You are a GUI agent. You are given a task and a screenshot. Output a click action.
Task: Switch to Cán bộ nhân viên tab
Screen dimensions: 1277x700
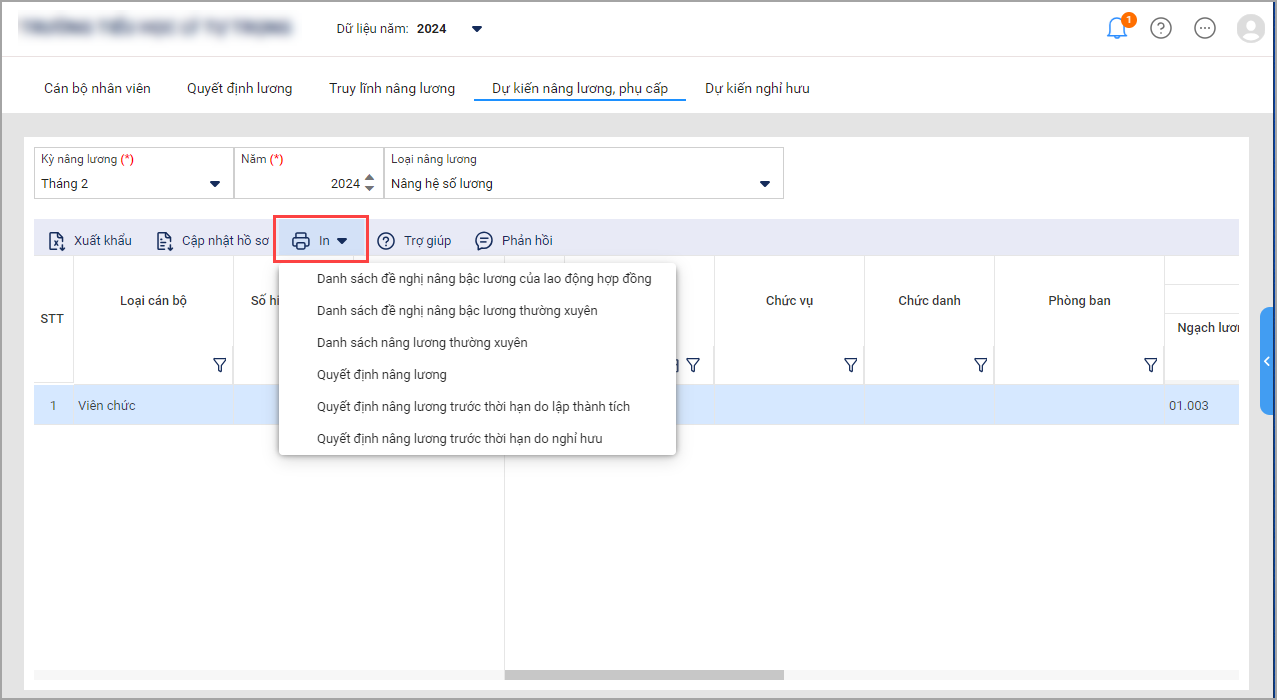pos(97,88)
